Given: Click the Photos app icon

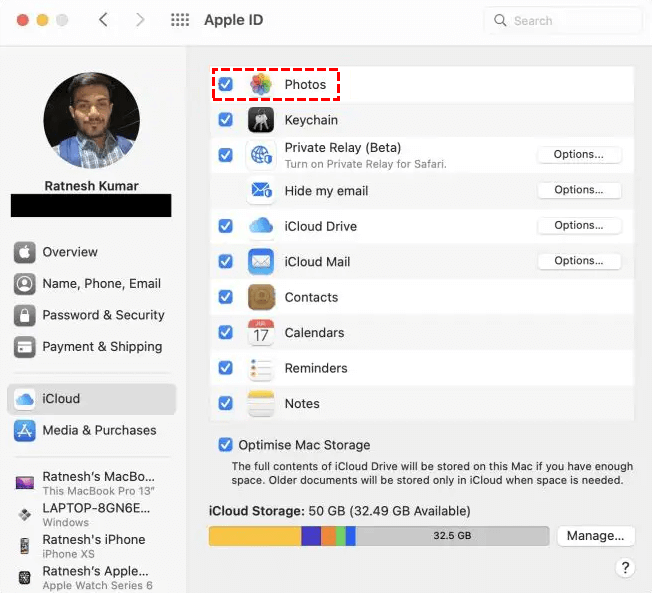Looking at the screenshot, I should point(261,85).
